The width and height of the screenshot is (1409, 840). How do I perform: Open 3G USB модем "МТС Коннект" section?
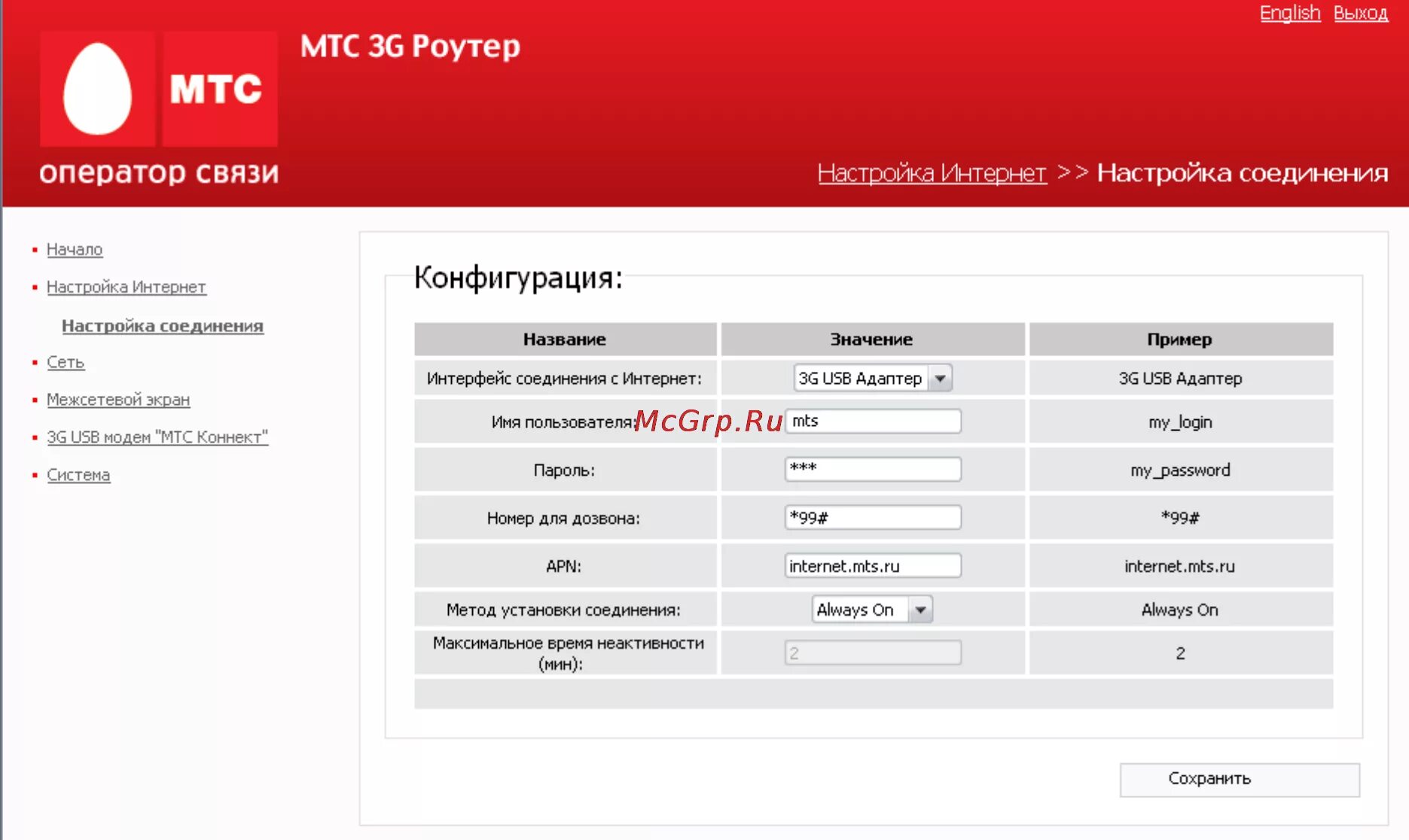(x=157, y=437)
